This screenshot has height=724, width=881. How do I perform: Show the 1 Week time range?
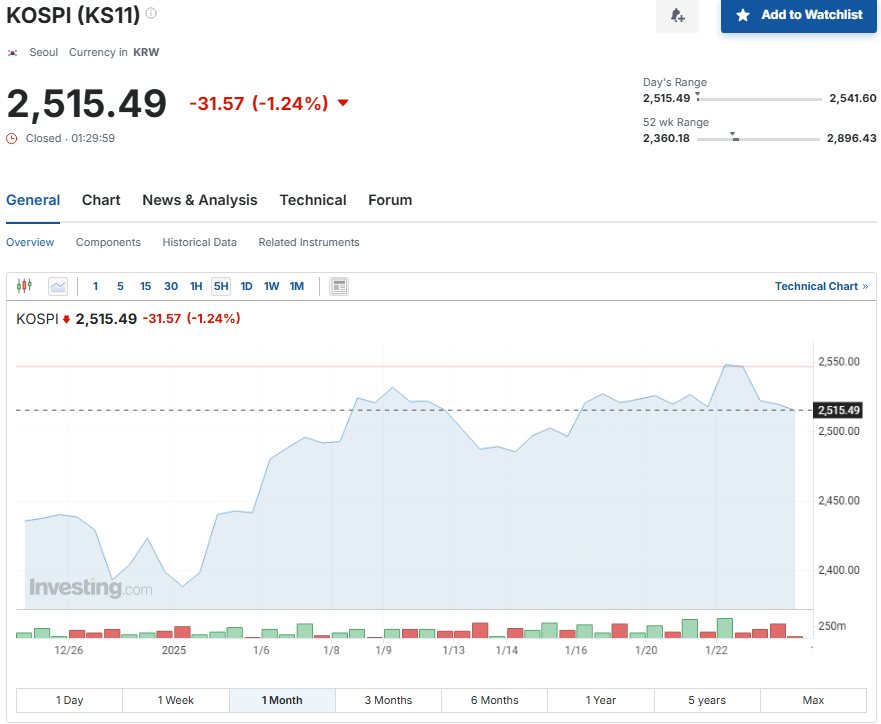176,700
